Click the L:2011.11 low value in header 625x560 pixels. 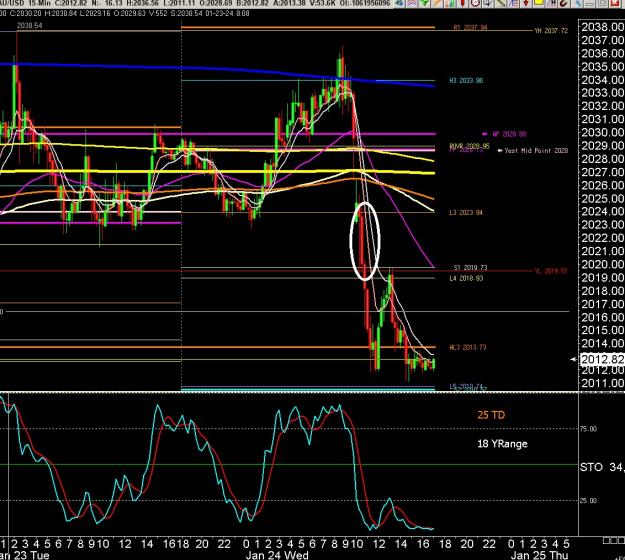[177, 3]
